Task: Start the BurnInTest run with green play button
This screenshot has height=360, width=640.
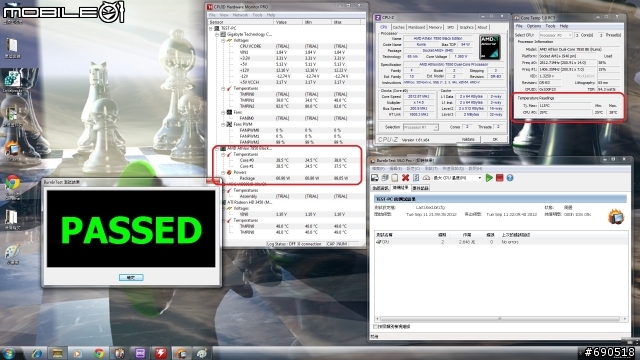Action: [x=489, y=178]
